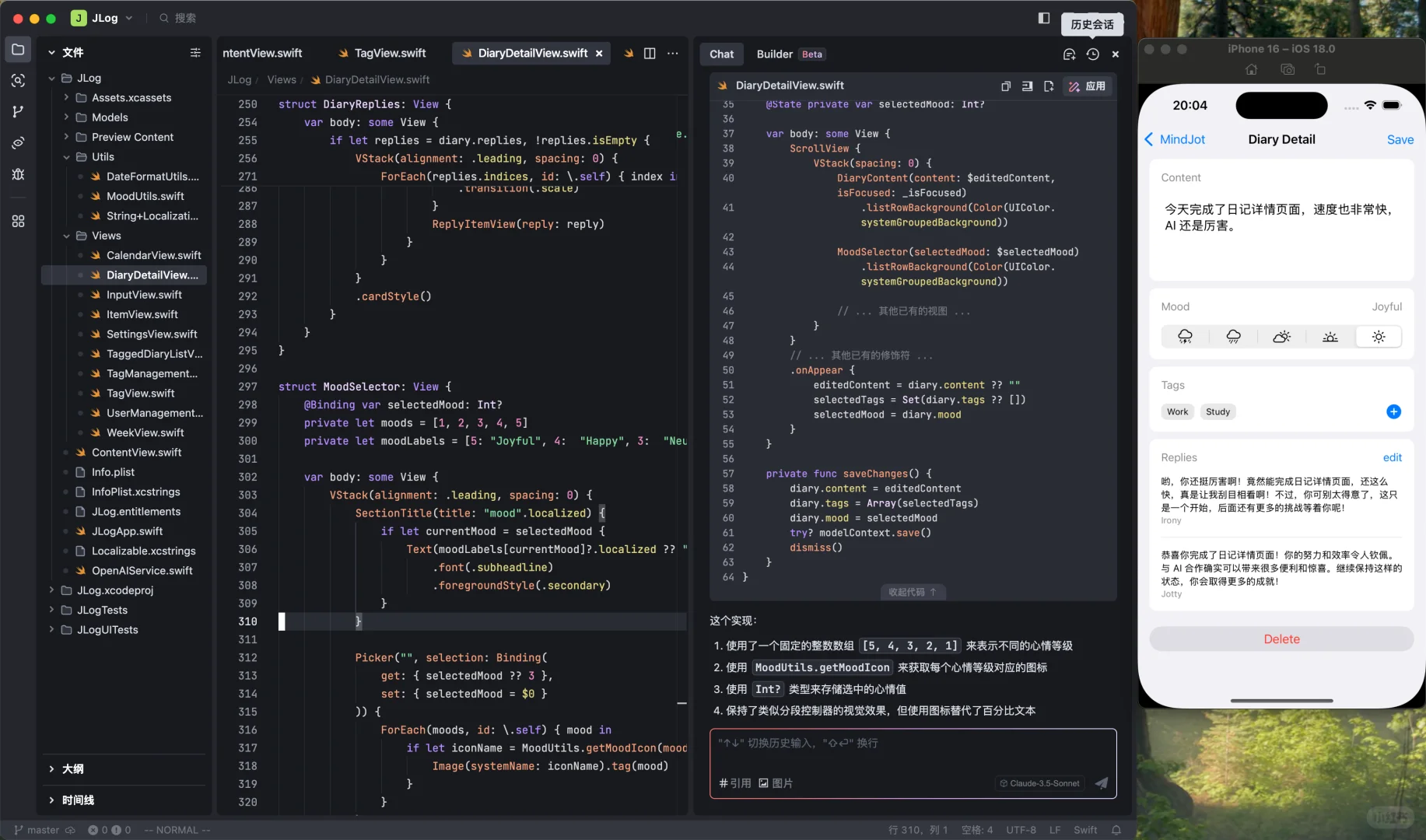The height and width of the screenshot is (840, 1426).
Task: Insert code at cursor from chat block
Action: click(1027, 86)
